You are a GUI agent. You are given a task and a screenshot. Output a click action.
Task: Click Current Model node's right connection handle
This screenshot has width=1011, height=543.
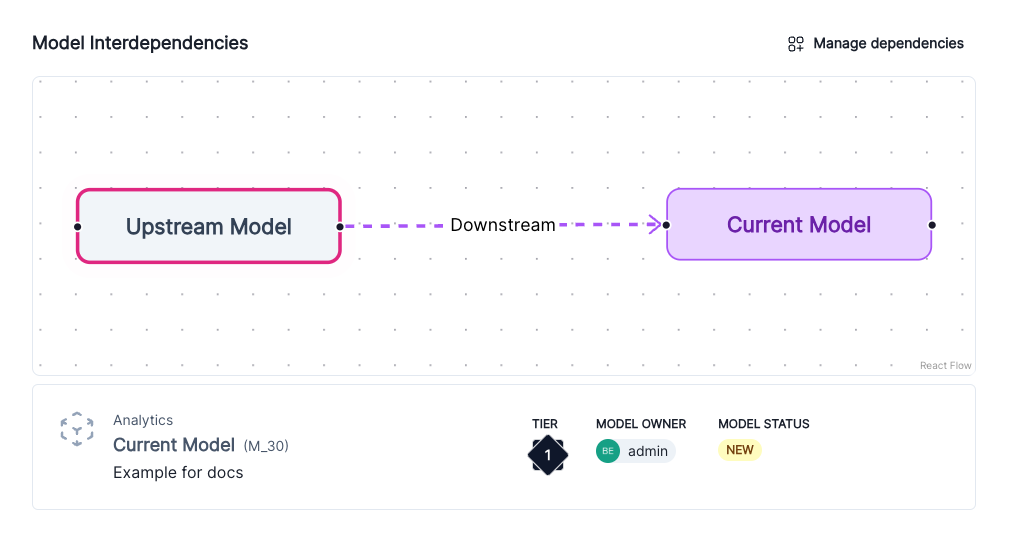point(932,225)
